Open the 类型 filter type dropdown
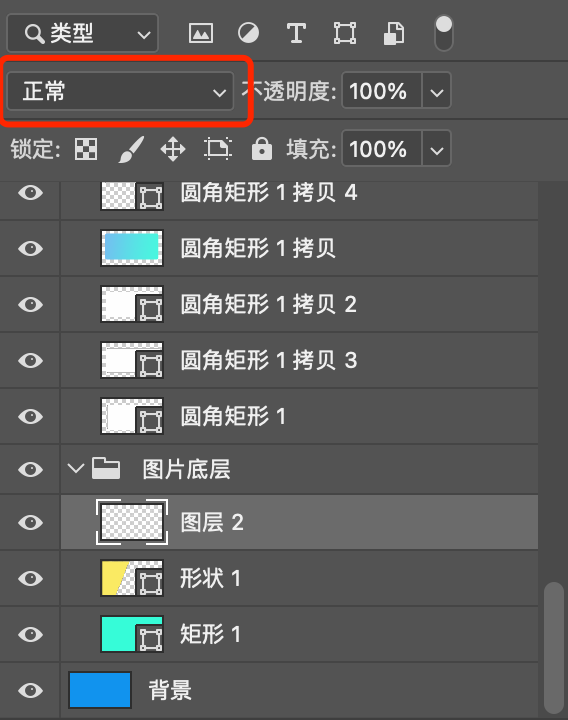The width and height of the screenshot is (568, 720). coord(83,33)
